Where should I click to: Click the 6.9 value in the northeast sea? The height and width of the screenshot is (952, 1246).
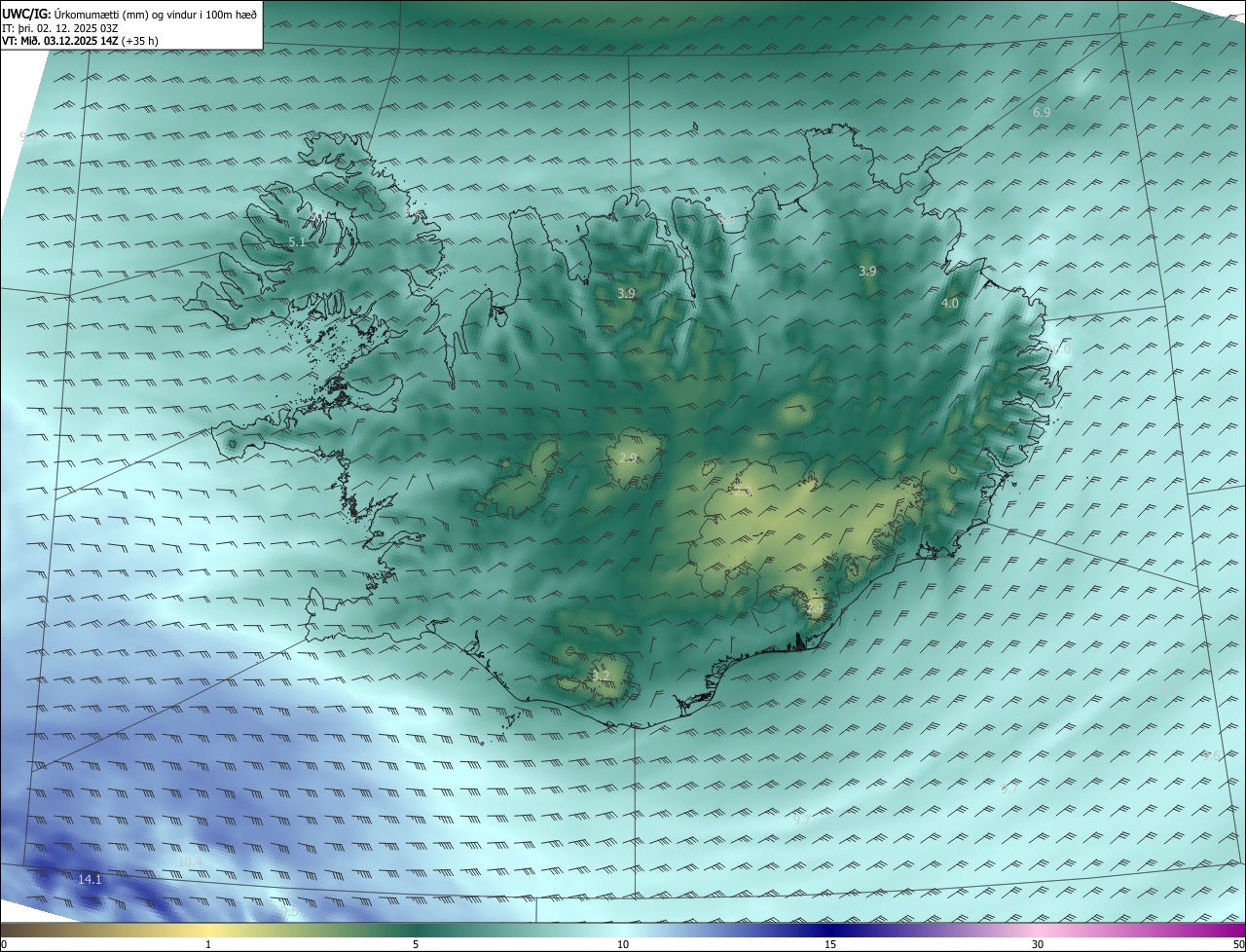click(1042, 113)
